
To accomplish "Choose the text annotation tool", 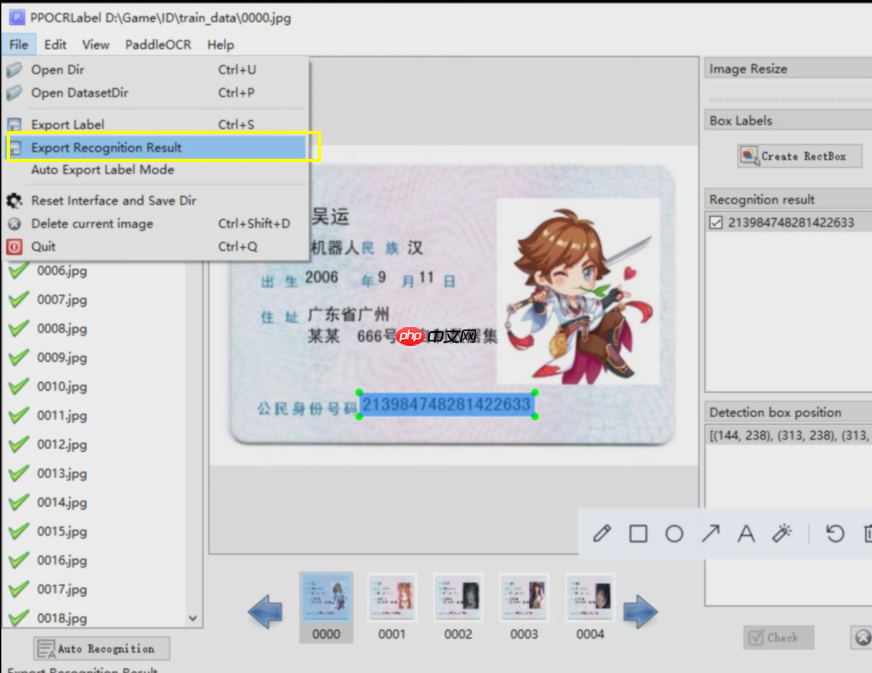I will click(x=745, y=533).
